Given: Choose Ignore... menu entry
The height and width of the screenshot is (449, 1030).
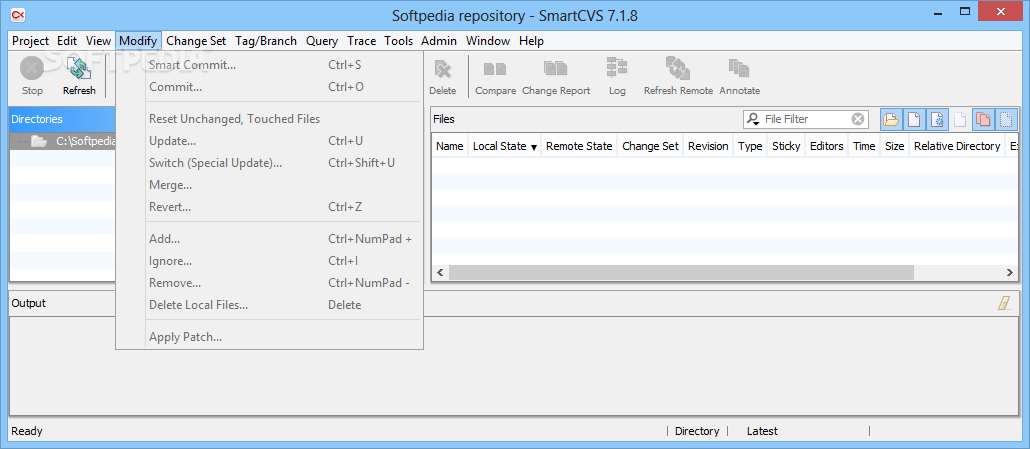Looking at the screenshot, I should 269,261.
